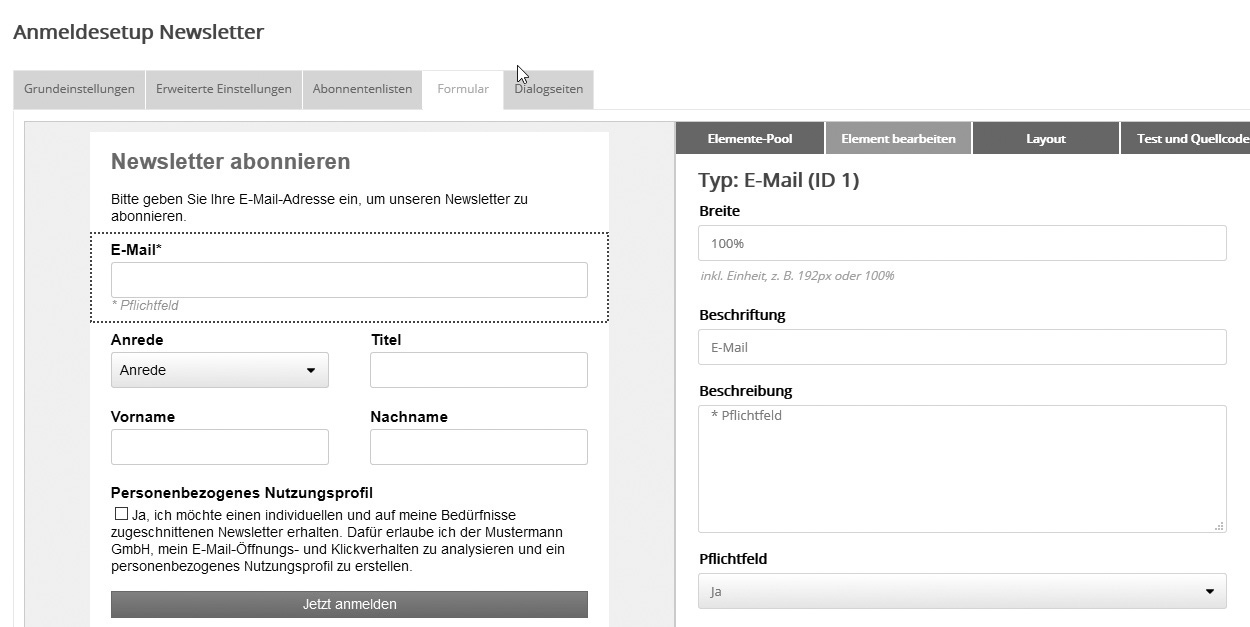Open the Elemente-Pool panel
This screenshot has height=627, width=1250.
click(749, 139)
